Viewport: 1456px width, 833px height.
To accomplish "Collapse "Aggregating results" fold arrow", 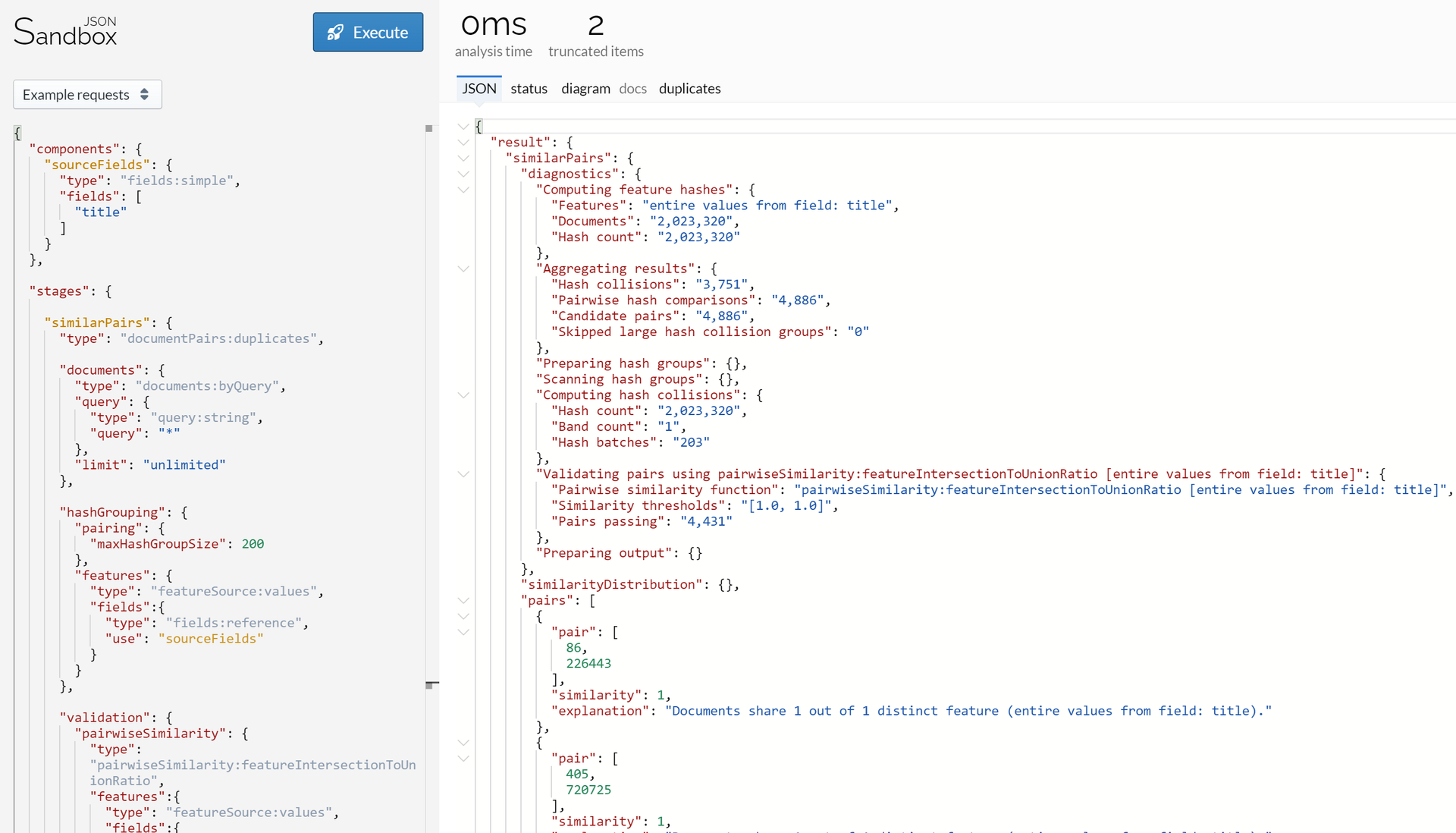I will point(463,269).
